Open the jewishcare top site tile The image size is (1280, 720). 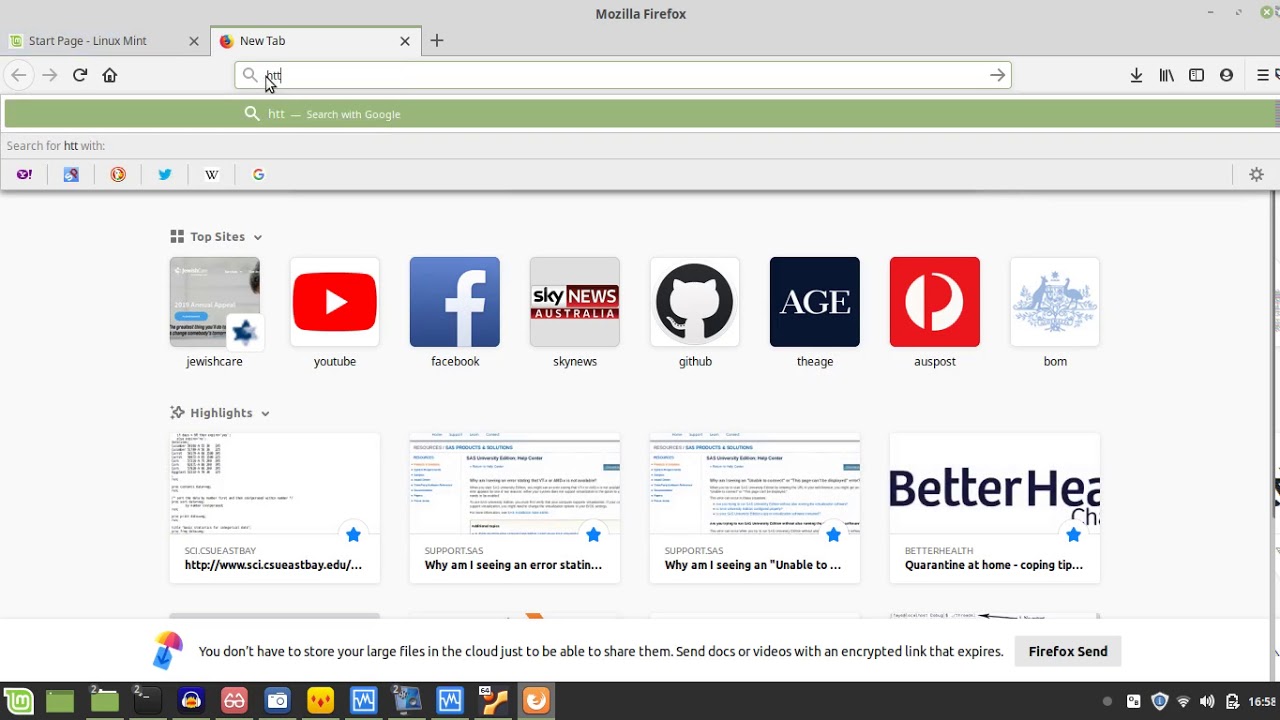(214, 313)
